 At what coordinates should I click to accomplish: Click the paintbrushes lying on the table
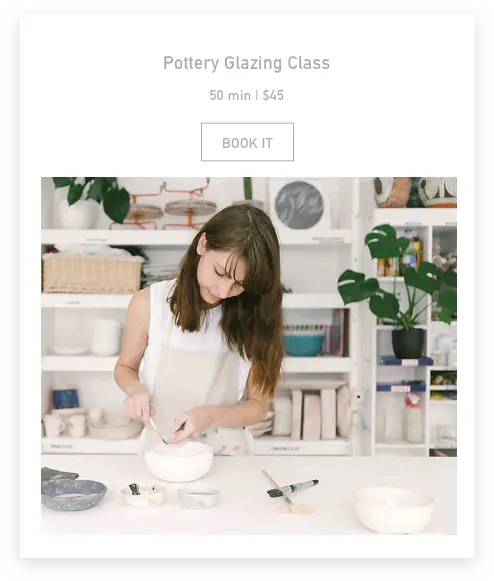291,491
